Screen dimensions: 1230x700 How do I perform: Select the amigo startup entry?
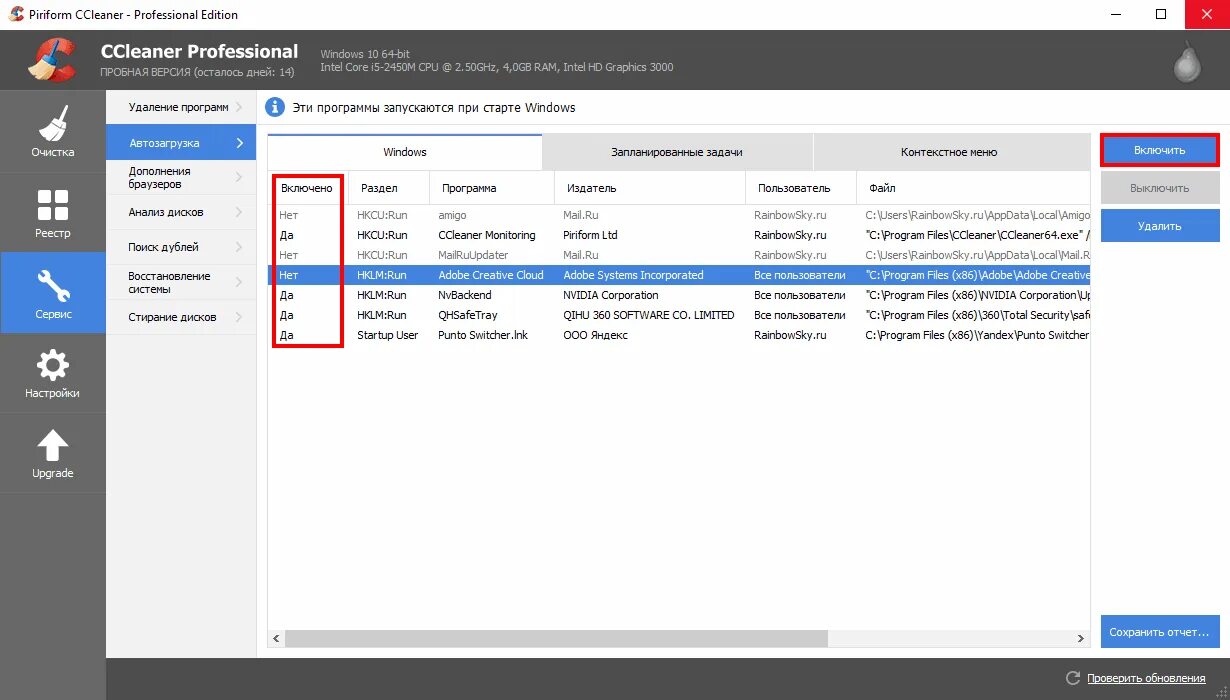[x=679, y=215]
